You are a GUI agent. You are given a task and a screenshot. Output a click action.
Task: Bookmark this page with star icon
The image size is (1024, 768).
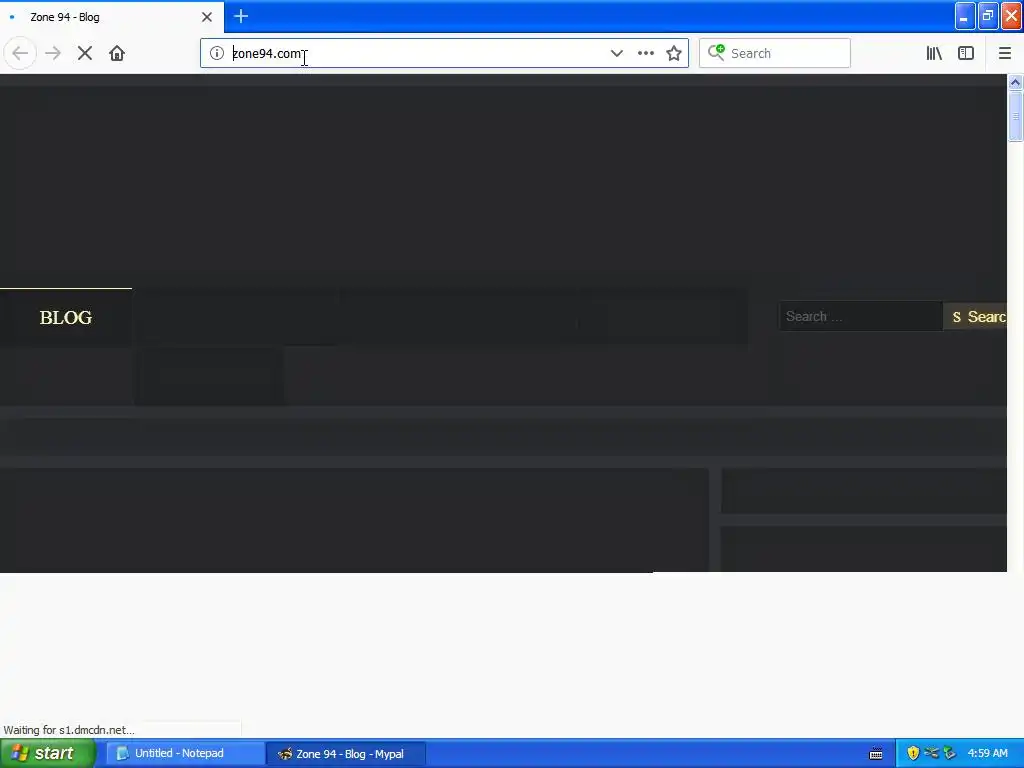674,53
